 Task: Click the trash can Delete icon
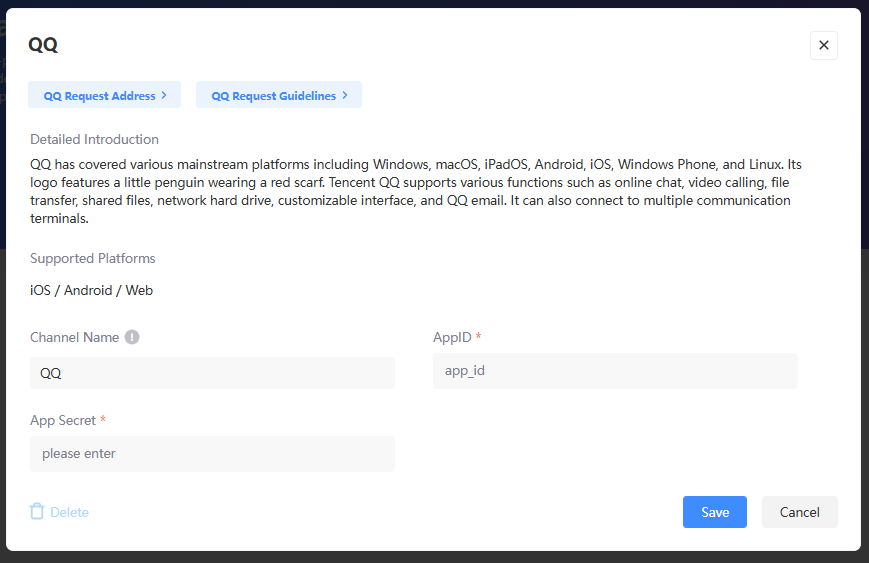click(37, 512)
